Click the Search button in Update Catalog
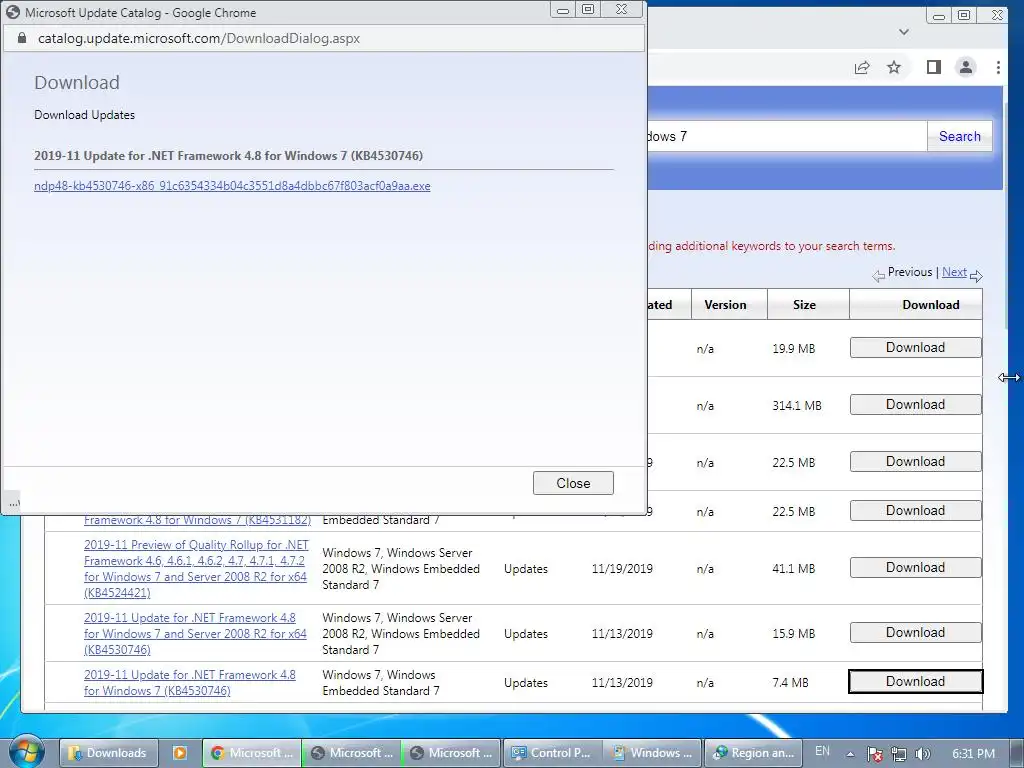 pyautogui.click(x=959, y=136)
